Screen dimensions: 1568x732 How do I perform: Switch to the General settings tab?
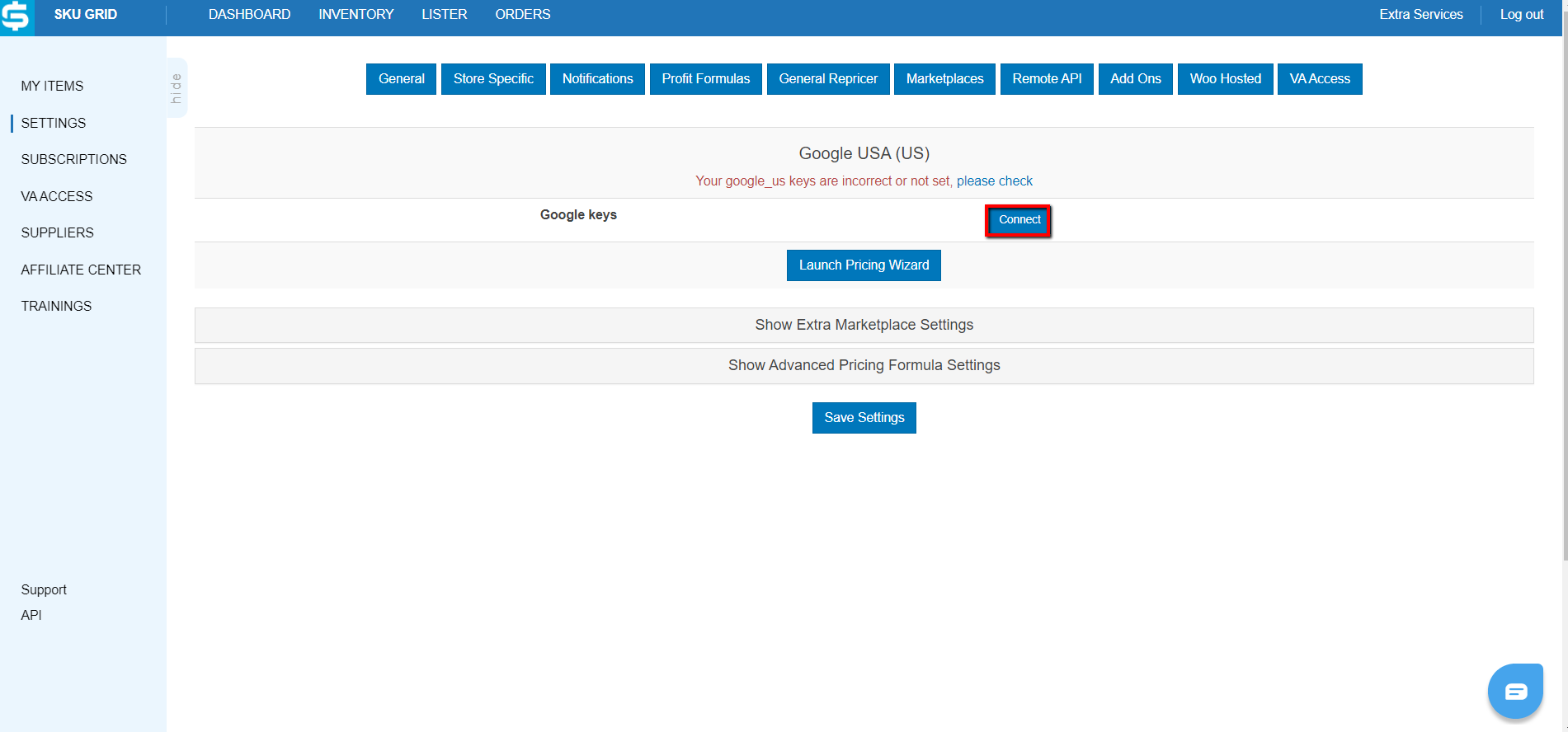[x=401, y=79]
